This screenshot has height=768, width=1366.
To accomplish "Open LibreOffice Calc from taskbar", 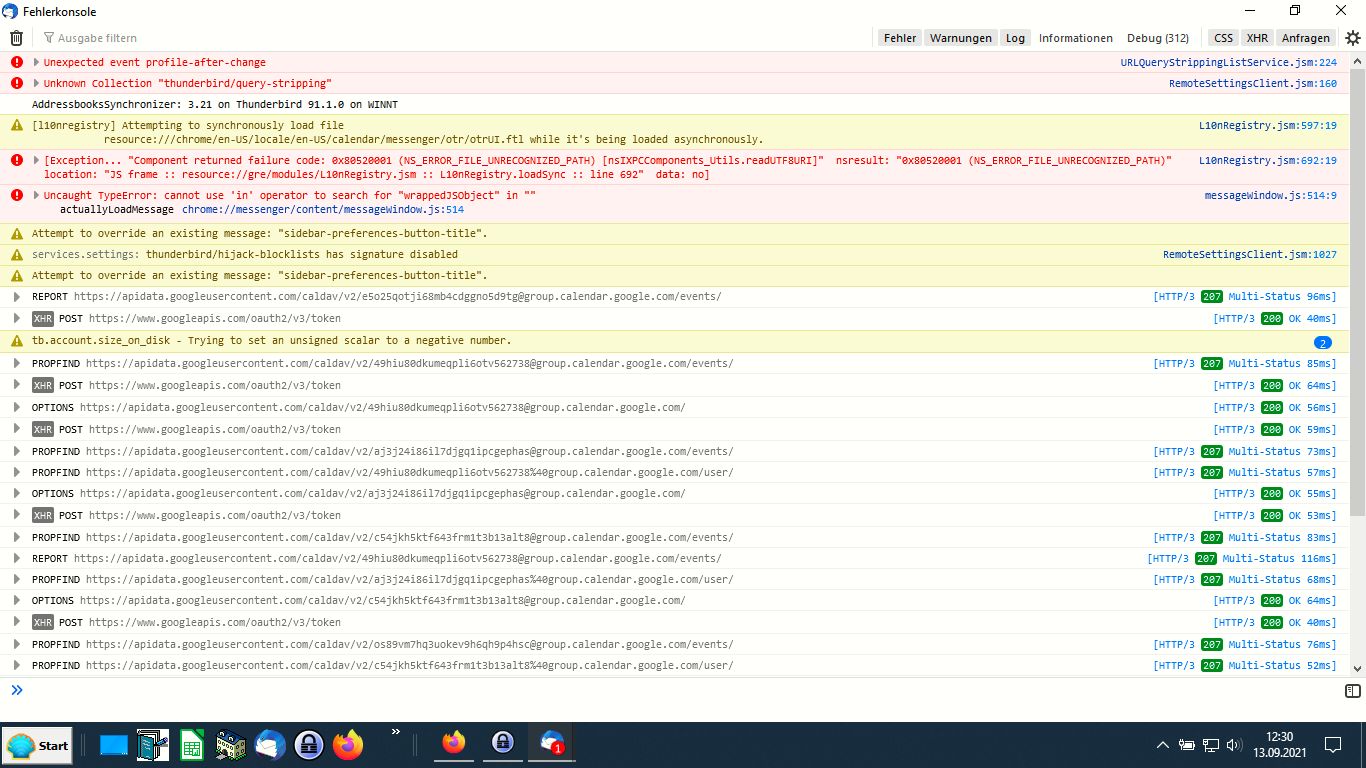I will point(192,745).
